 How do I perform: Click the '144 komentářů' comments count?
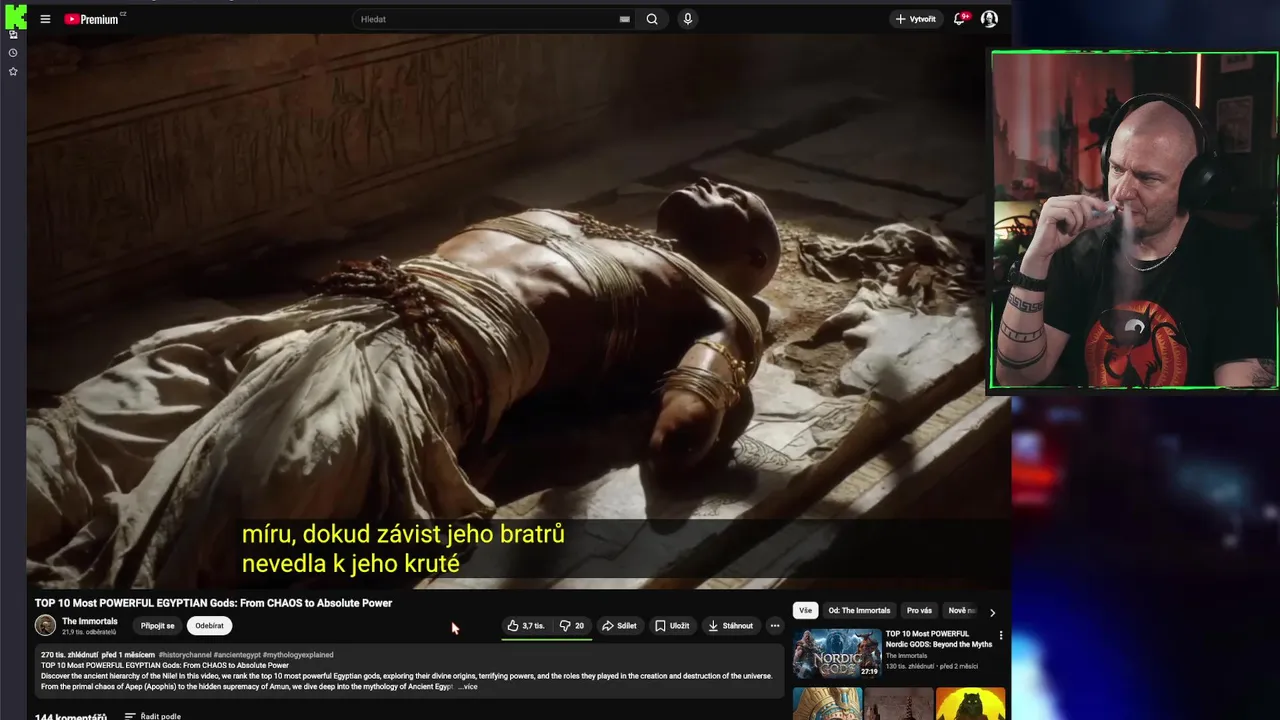71,716
